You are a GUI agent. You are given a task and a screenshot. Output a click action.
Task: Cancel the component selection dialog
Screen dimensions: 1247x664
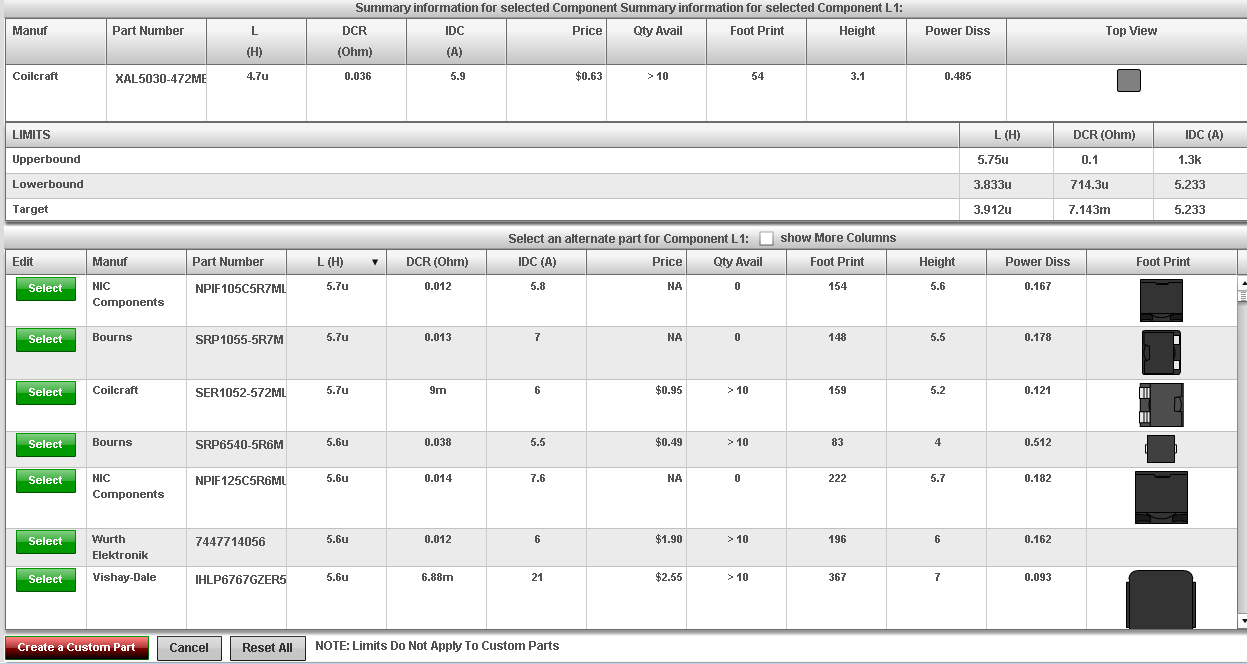(x=189, y=648)
